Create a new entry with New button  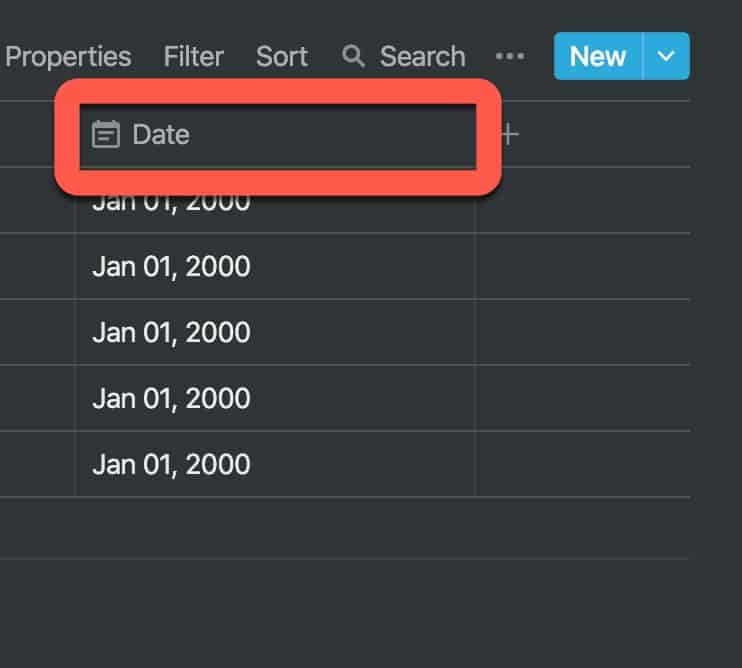(598, 56)
